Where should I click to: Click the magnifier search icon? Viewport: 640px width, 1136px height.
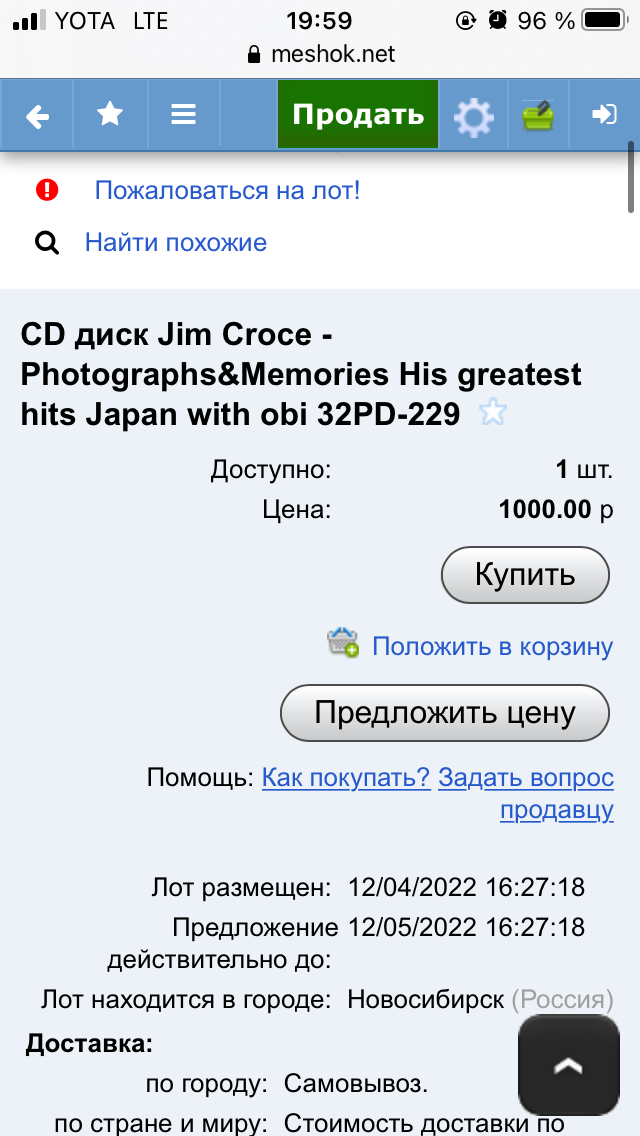(x=47, y=243)
